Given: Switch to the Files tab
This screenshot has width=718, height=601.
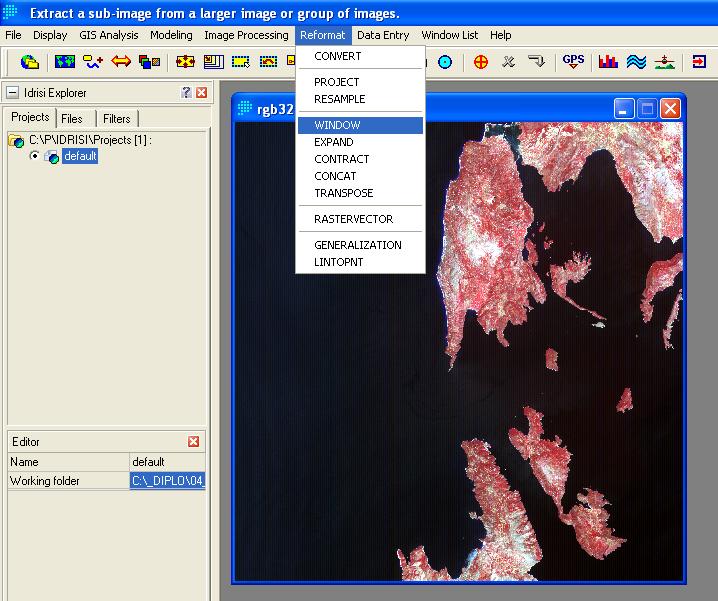Looking at the screenshot, I should (x=71, y=119).
